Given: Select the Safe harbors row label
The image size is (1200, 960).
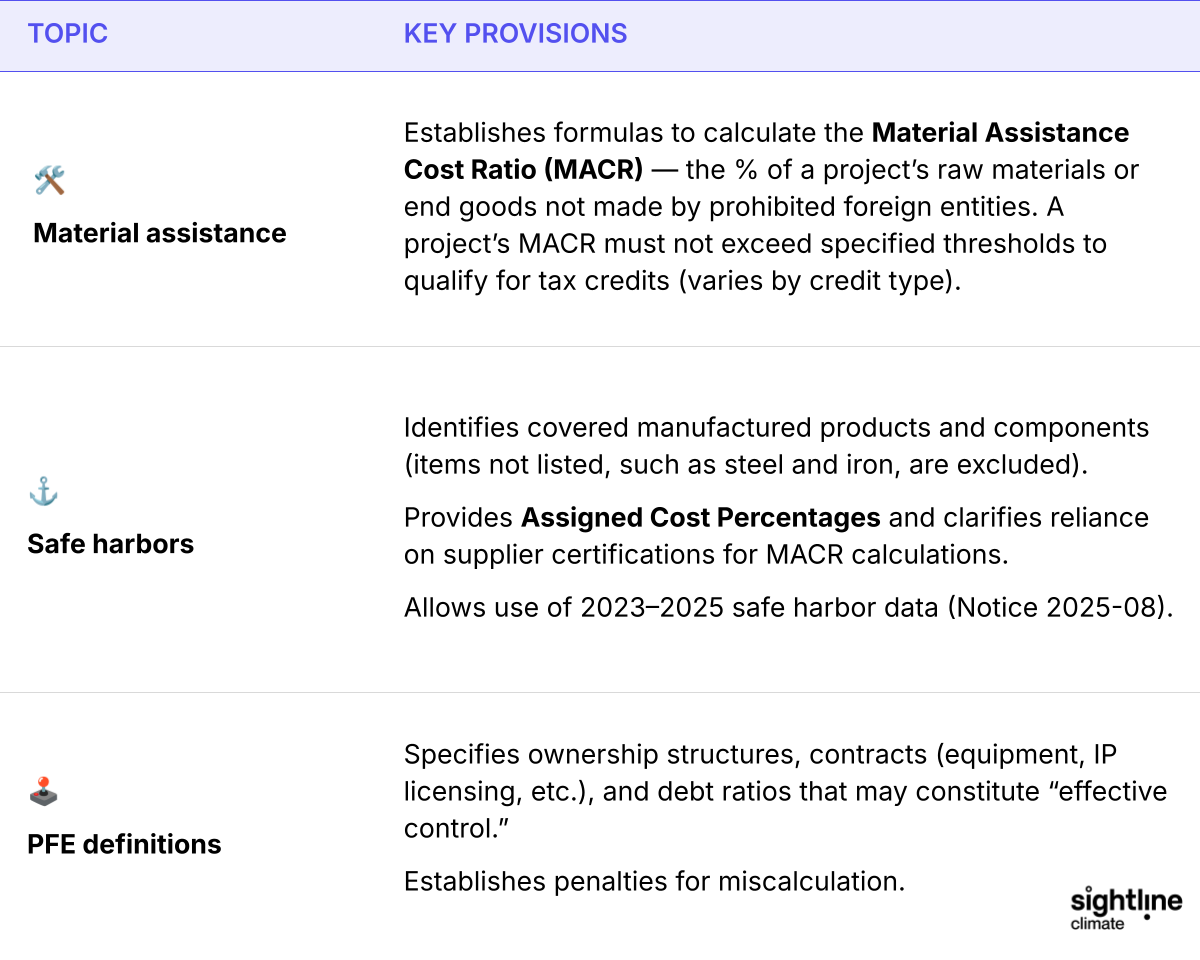Looking at the screenshot, I should [110, 544].
